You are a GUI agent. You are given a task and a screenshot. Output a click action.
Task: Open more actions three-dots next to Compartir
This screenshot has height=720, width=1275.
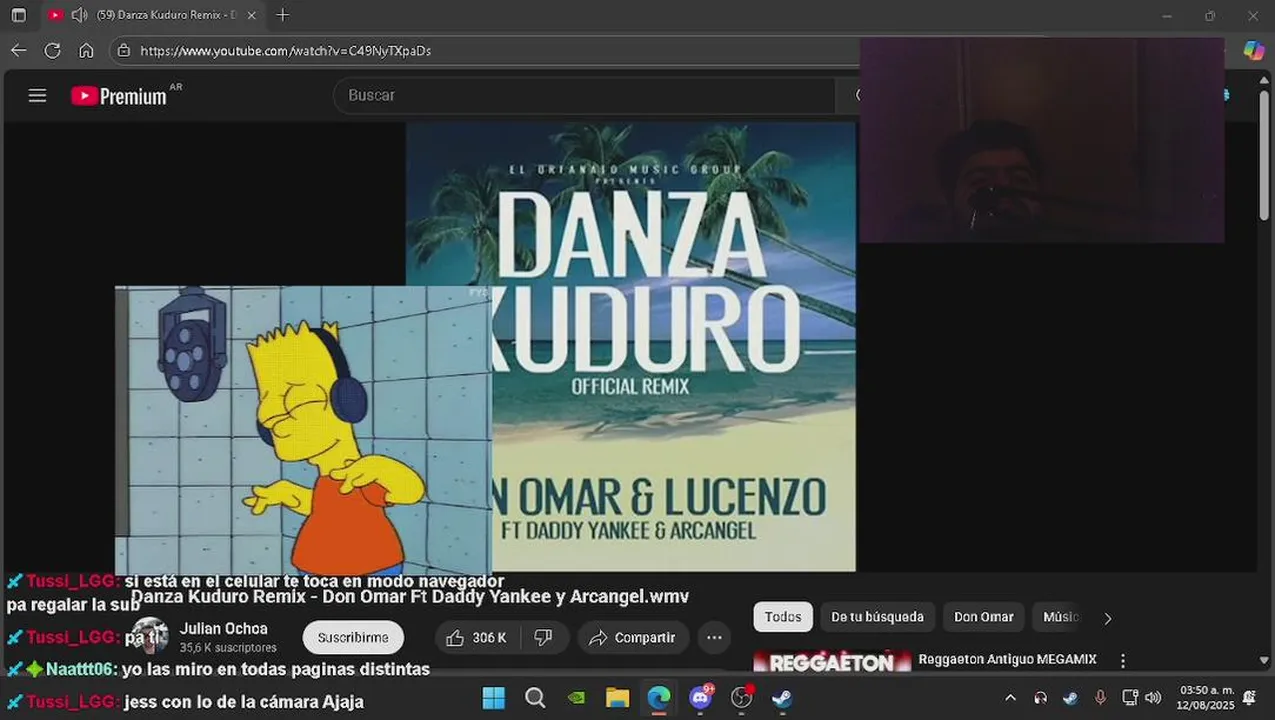tap(714, 637)
